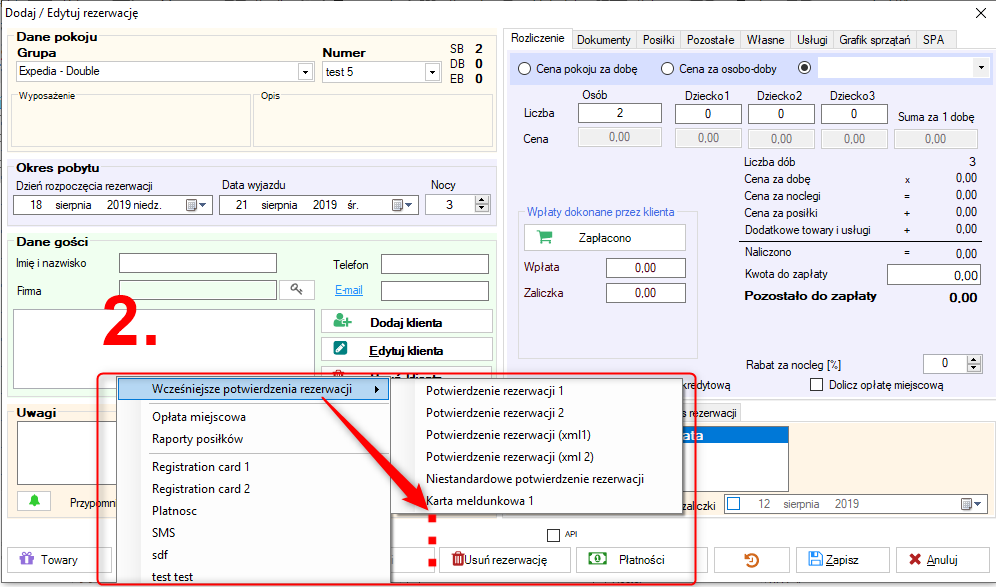Enable Dolicz opłatę miejscową checkbox
The width and height of the screenshot is (998, 587).
tap(817, 385)
